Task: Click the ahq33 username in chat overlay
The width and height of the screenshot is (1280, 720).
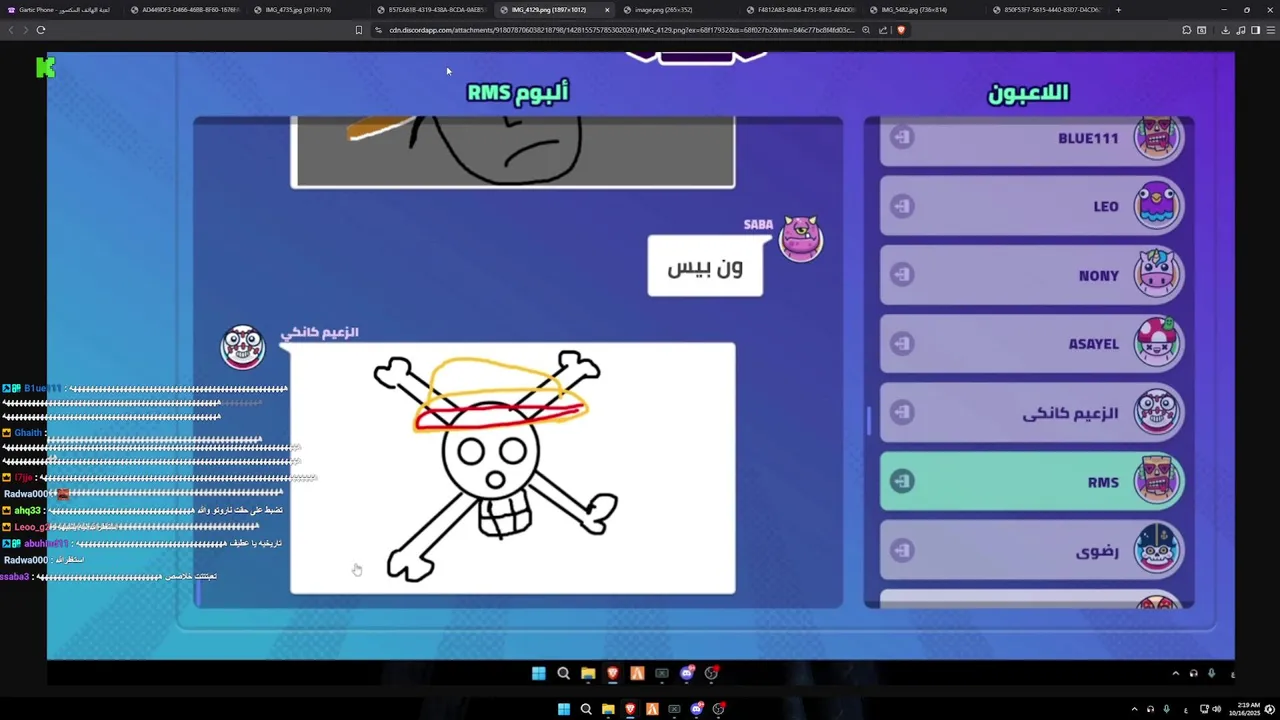Action: point(27,511)
